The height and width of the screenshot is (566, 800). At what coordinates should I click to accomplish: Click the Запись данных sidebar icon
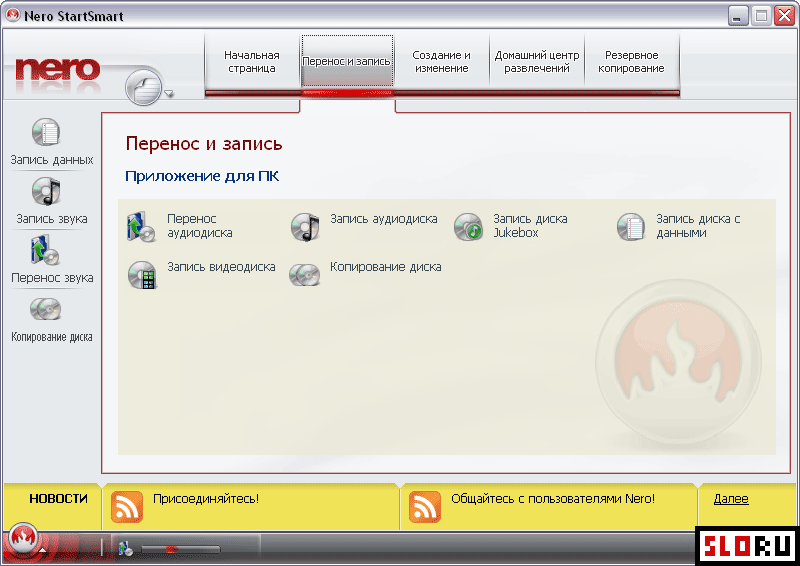click(47, 133)
